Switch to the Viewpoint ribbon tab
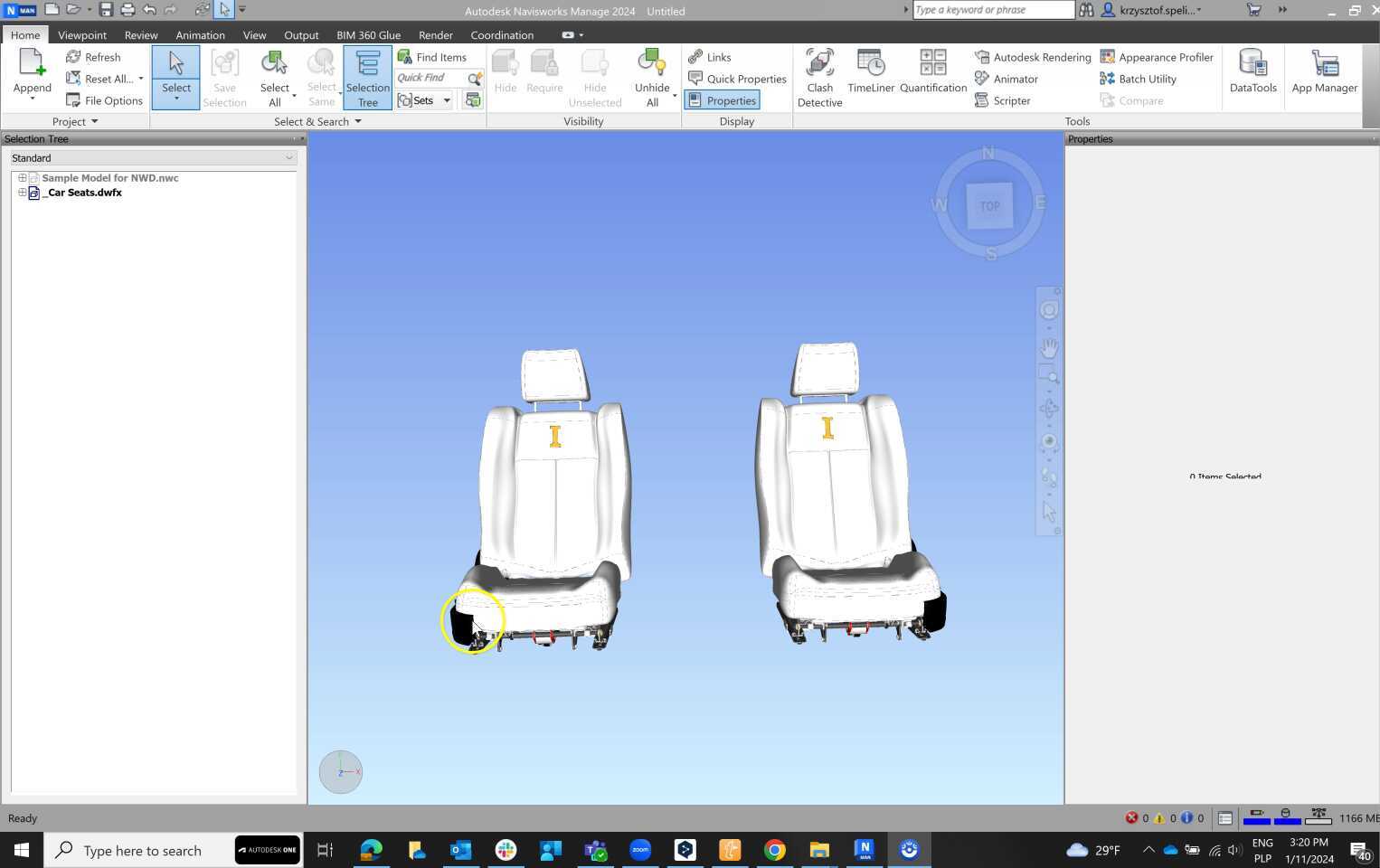Image resolution: width=1380 pixels, height=868 pixels. (81, 34)
